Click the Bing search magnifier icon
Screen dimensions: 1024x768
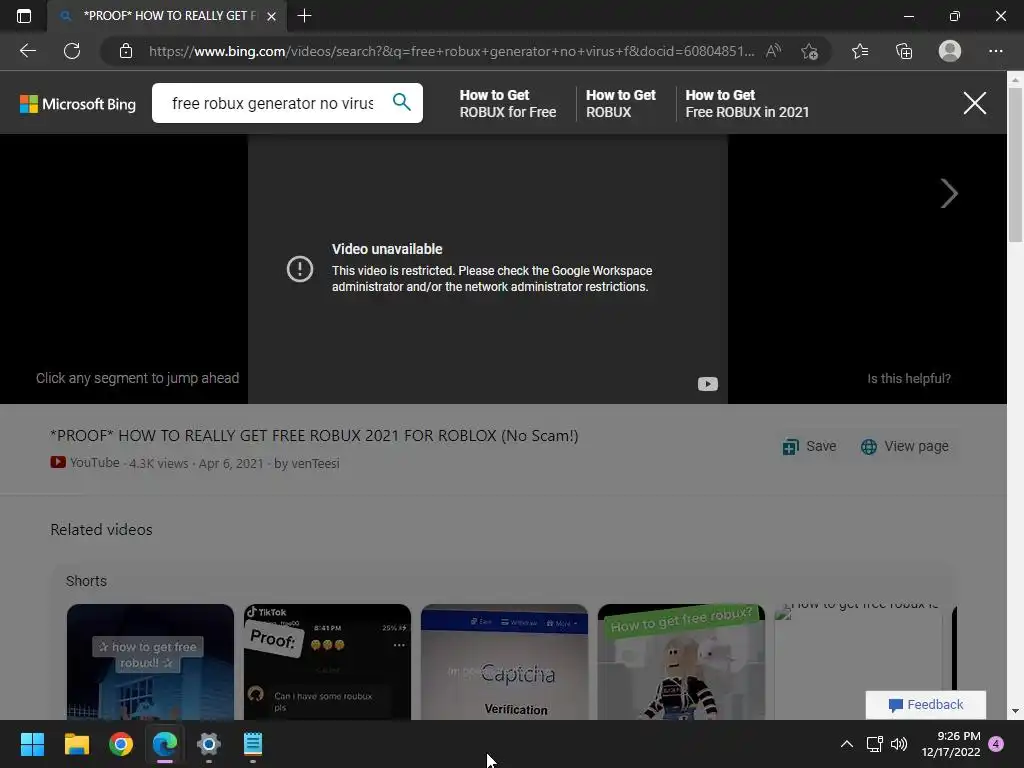tap(402, 102)
